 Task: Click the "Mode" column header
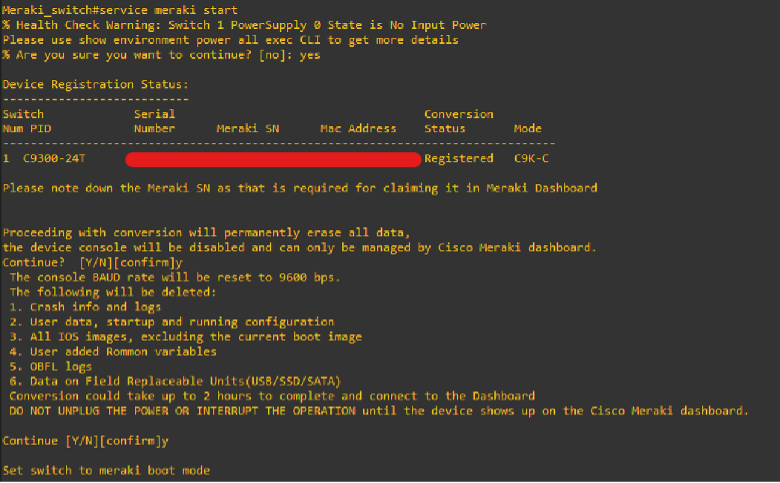[x=527, y=128]
